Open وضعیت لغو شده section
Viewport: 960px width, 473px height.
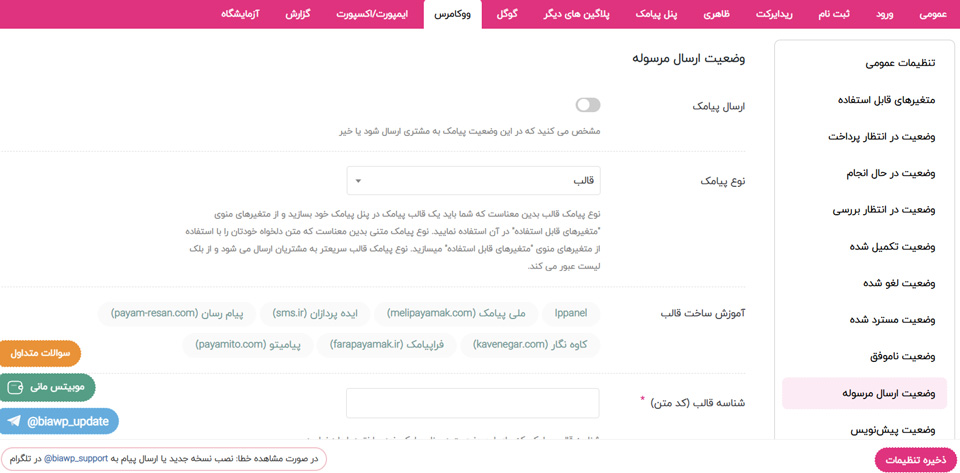coord(864,283)
